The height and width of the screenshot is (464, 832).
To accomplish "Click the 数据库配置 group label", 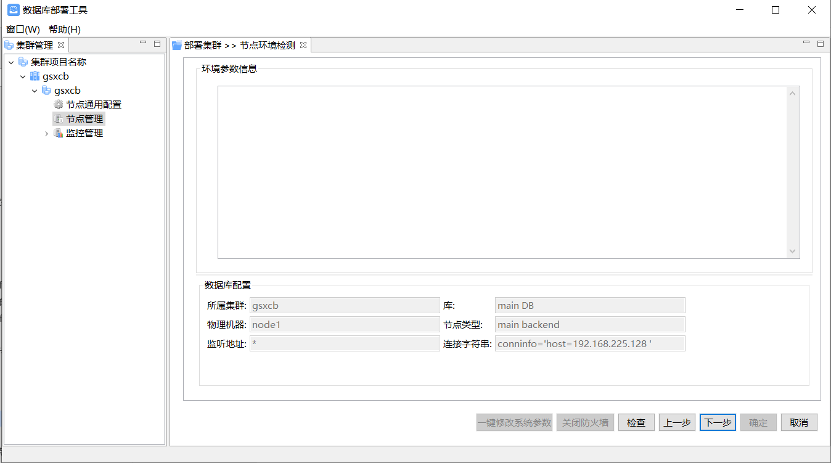I will [228, 285].
